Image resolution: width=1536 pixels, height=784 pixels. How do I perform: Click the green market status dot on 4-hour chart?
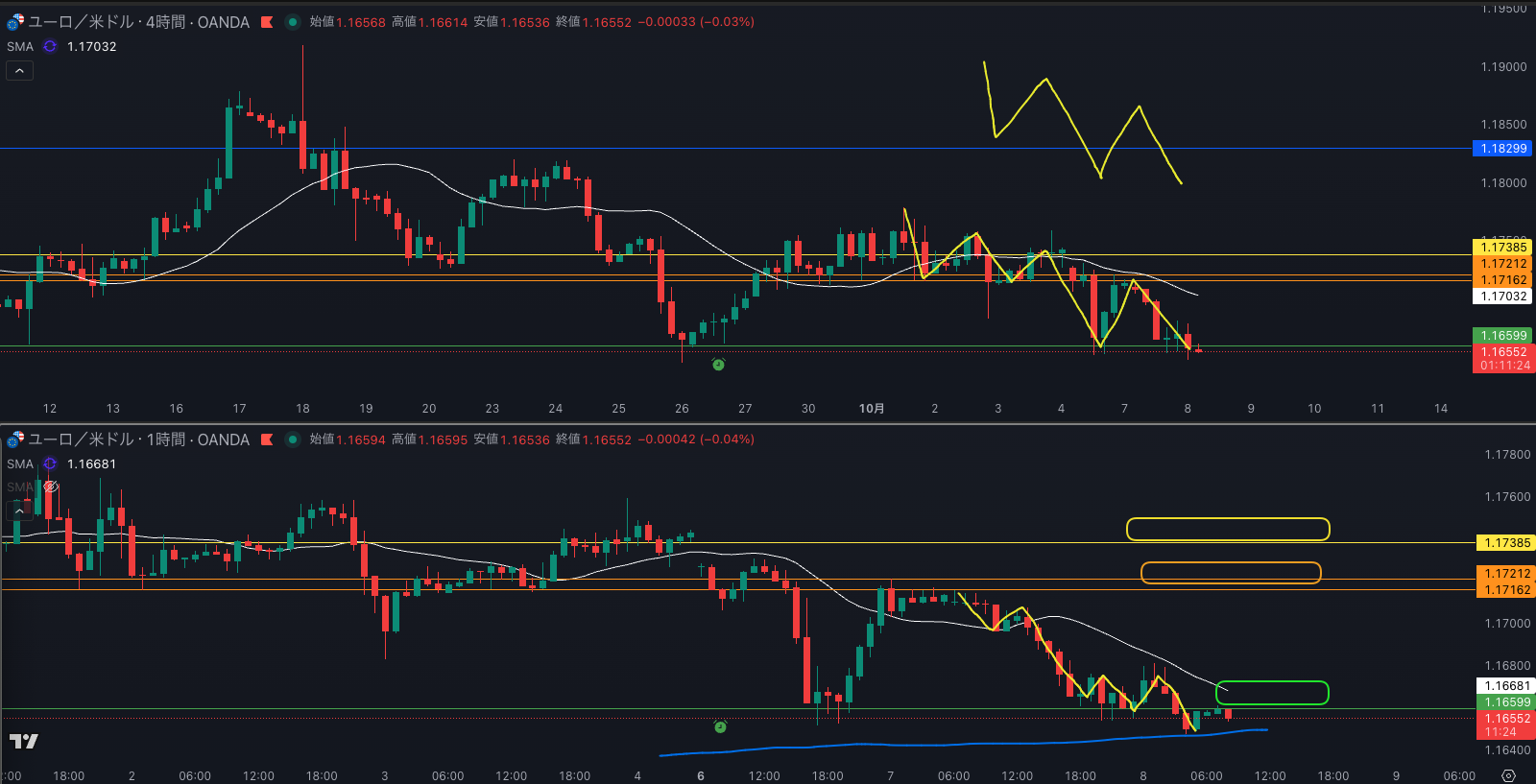293,22
